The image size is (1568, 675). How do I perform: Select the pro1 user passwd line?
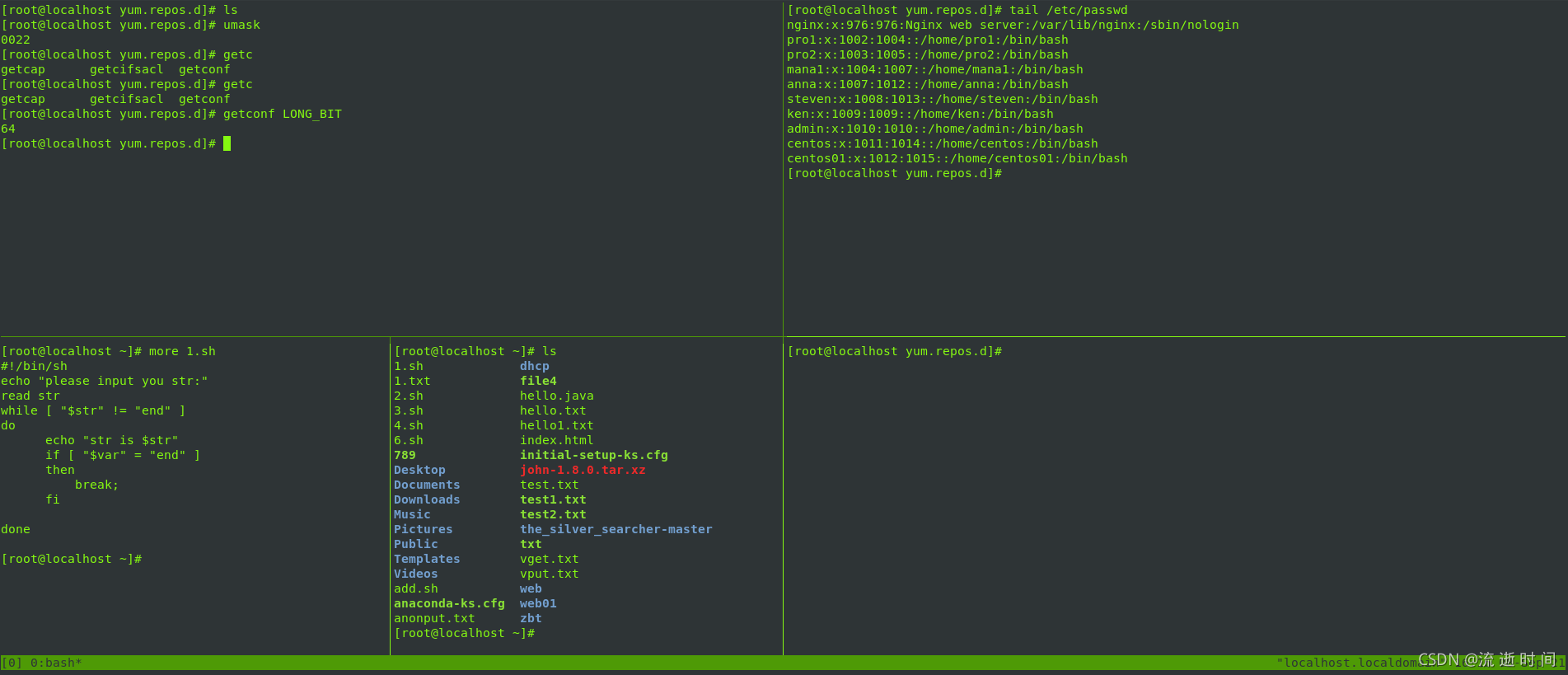pyautogui.click(x=928, y=40)
